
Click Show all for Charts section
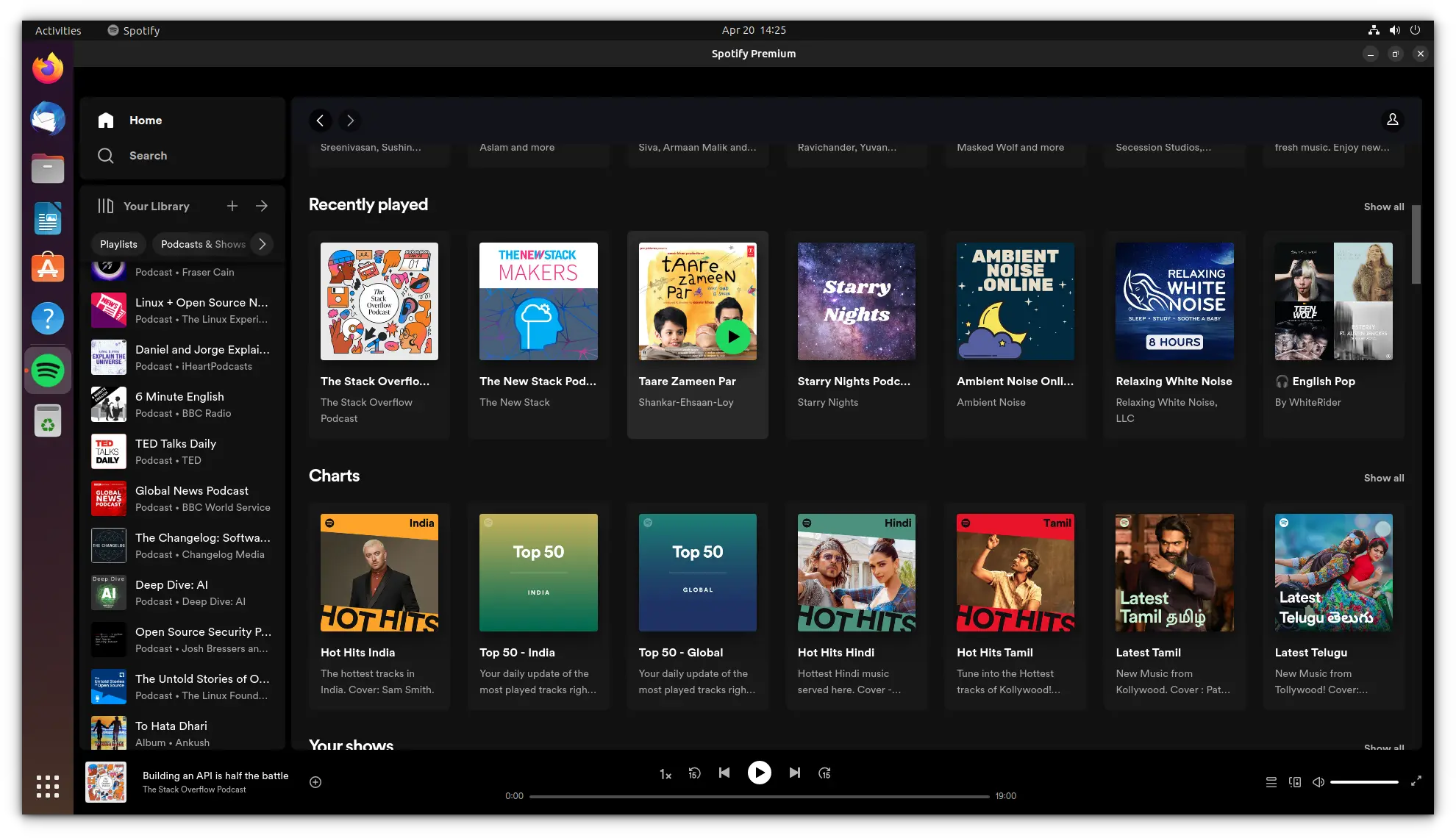click(1384, 477)
